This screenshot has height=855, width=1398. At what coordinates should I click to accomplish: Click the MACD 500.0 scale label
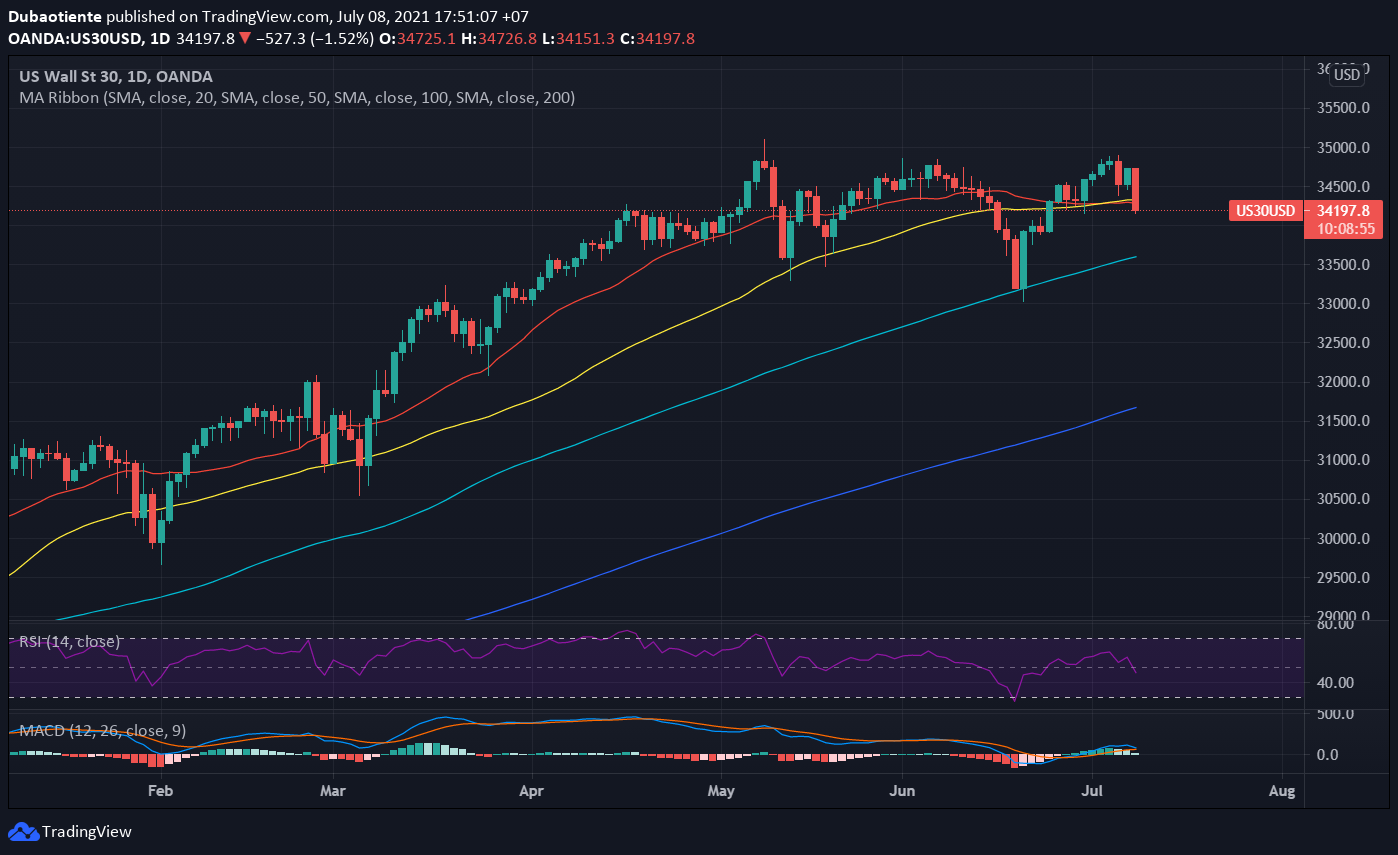tap(1337, 714)
